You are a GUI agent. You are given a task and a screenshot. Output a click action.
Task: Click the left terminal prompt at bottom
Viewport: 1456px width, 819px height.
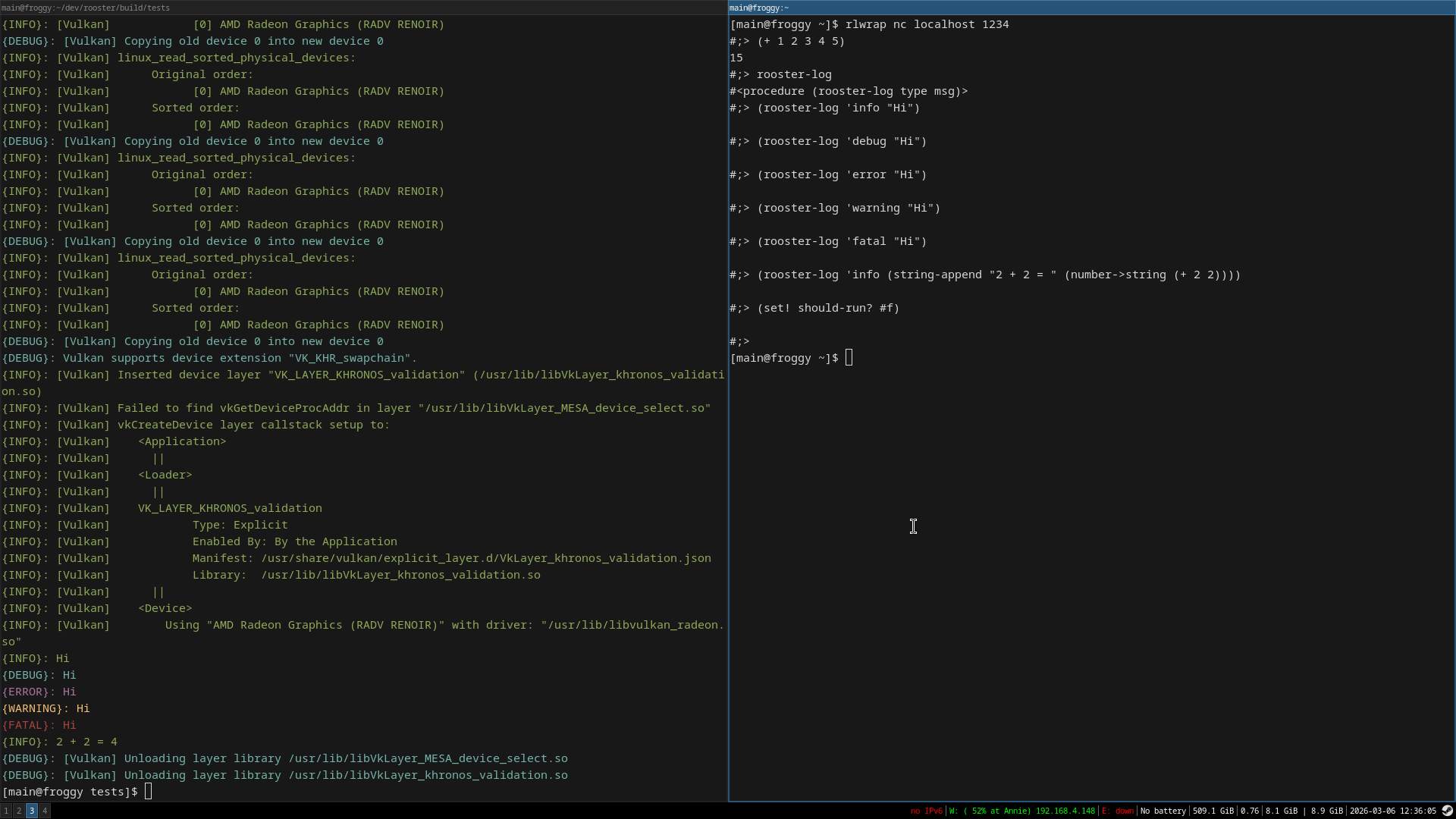(x=76, y=792)
